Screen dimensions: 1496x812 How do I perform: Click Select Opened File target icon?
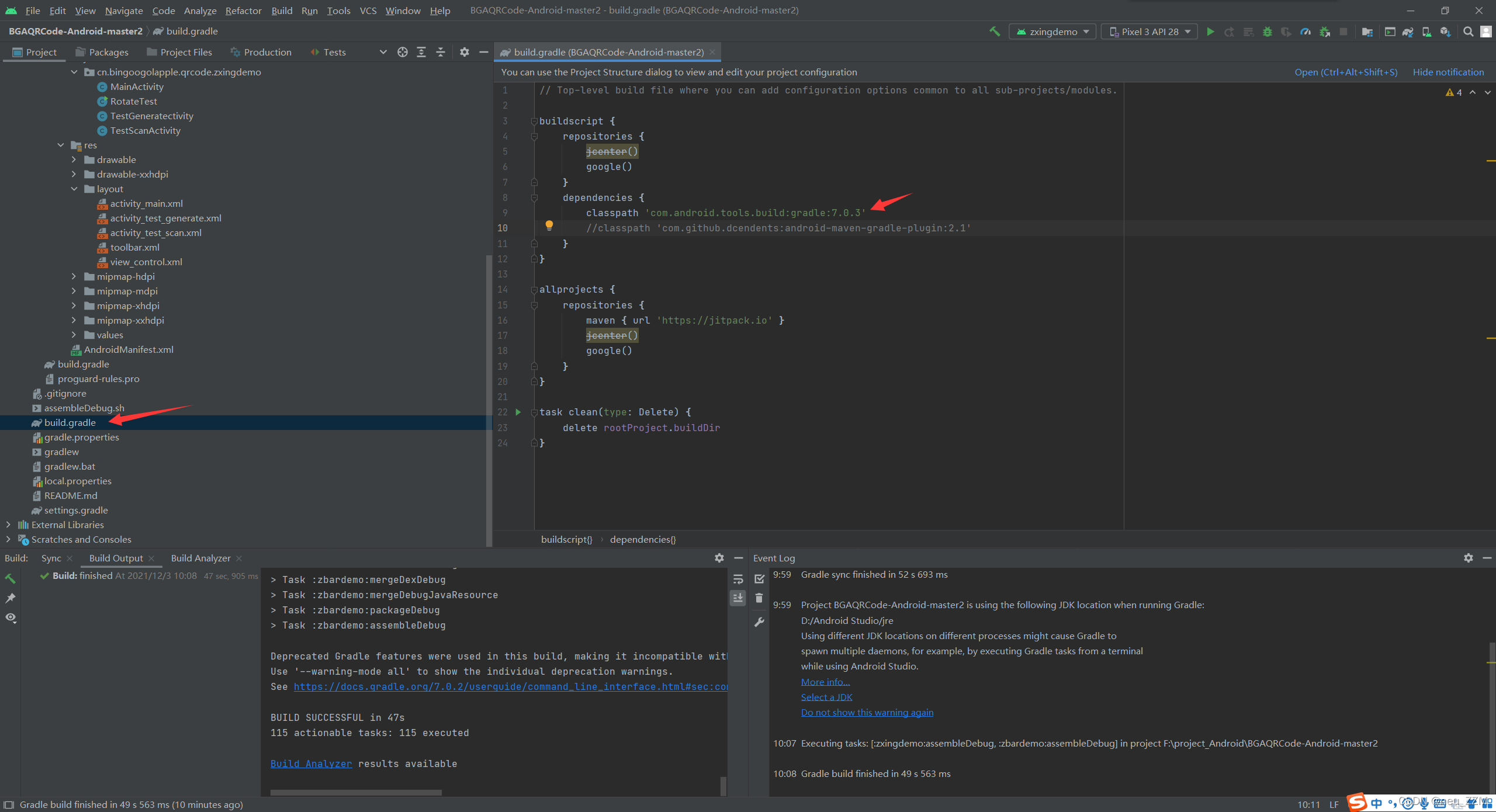click(x=402, y=52)
